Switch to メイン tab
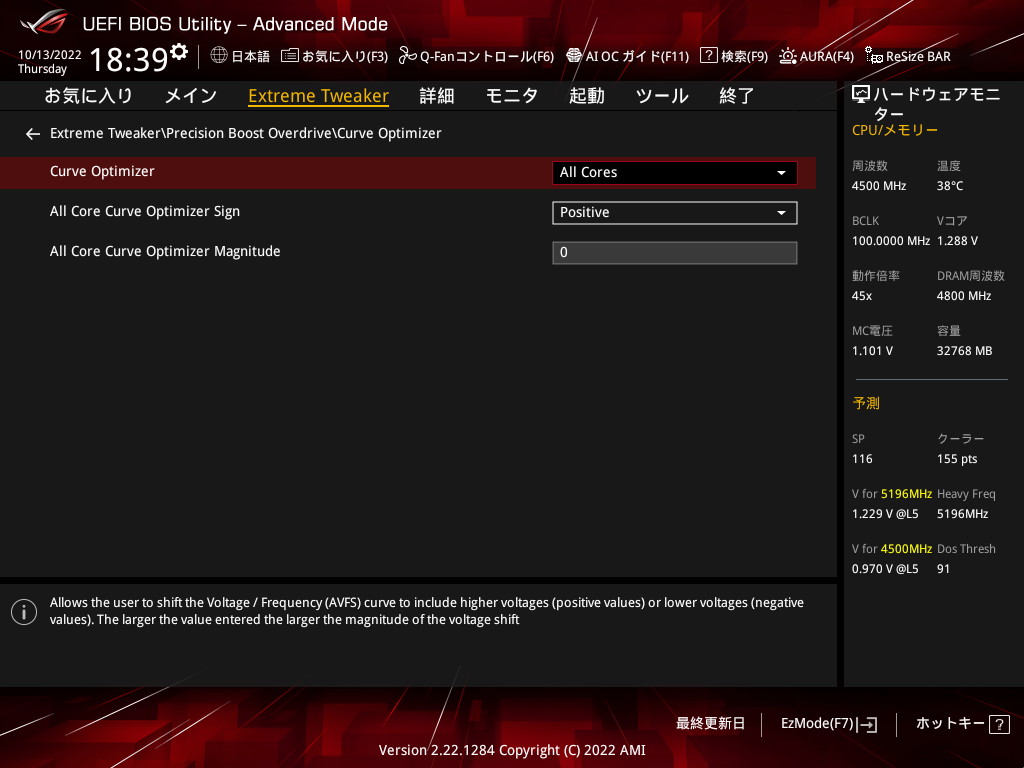 point(191,96)
